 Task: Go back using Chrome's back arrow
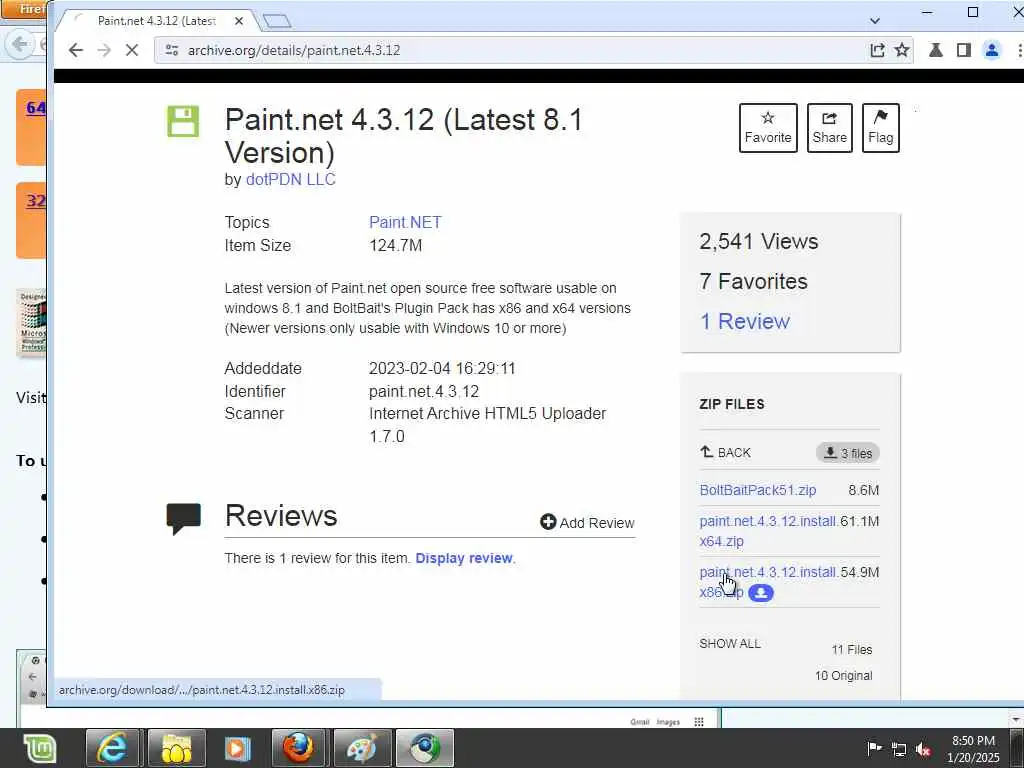click(76, 50)
